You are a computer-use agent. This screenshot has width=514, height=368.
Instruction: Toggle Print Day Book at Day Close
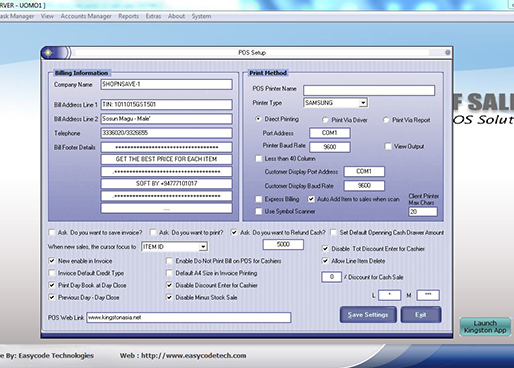point(52,285)
